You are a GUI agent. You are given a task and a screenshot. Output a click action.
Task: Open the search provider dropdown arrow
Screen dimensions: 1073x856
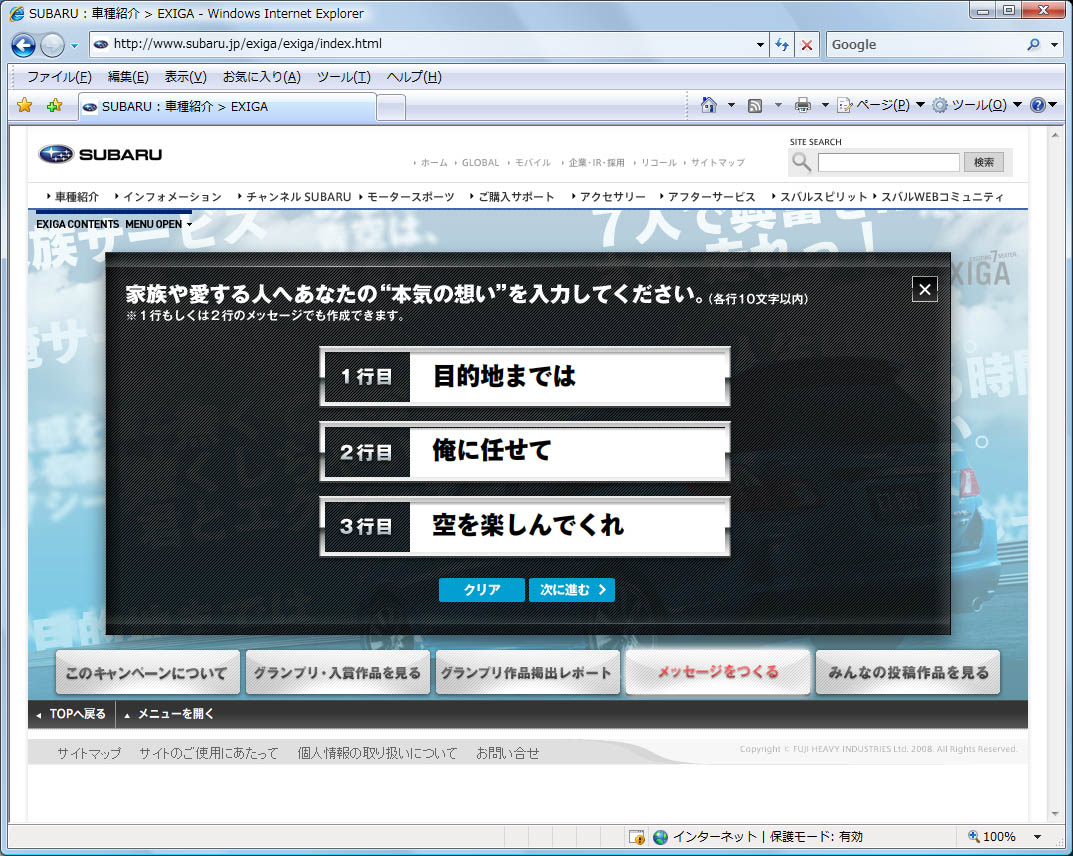point(1055,44)
